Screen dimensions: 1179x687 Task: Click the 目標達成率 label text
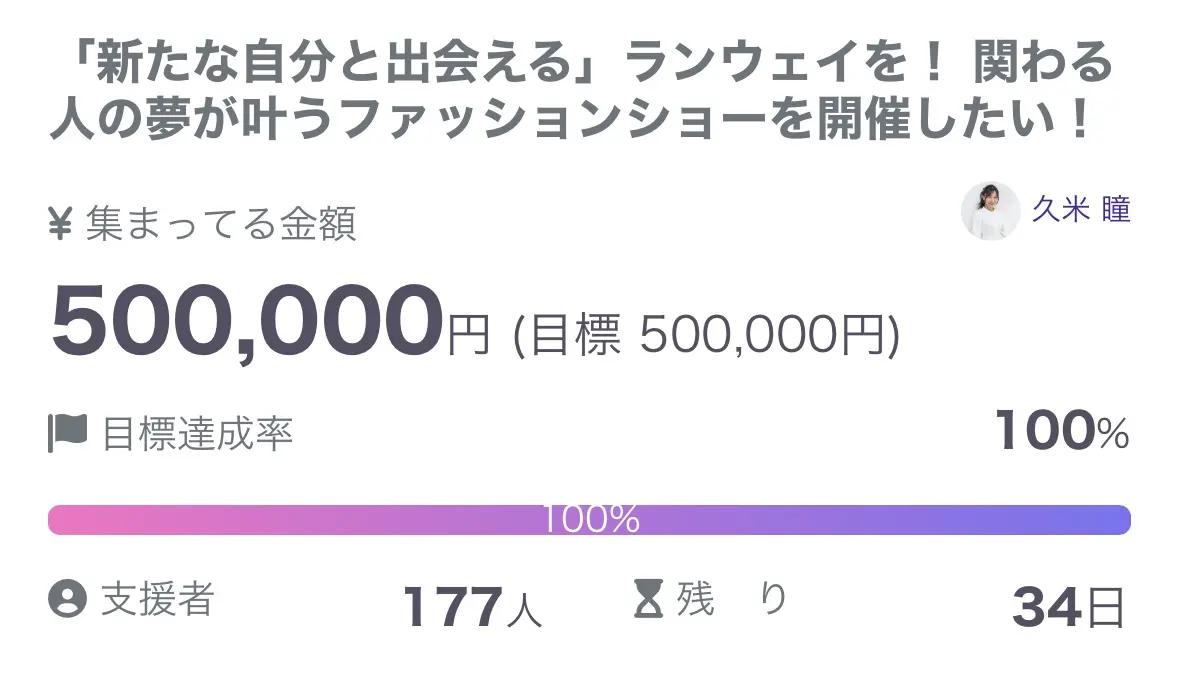[197, 434]
